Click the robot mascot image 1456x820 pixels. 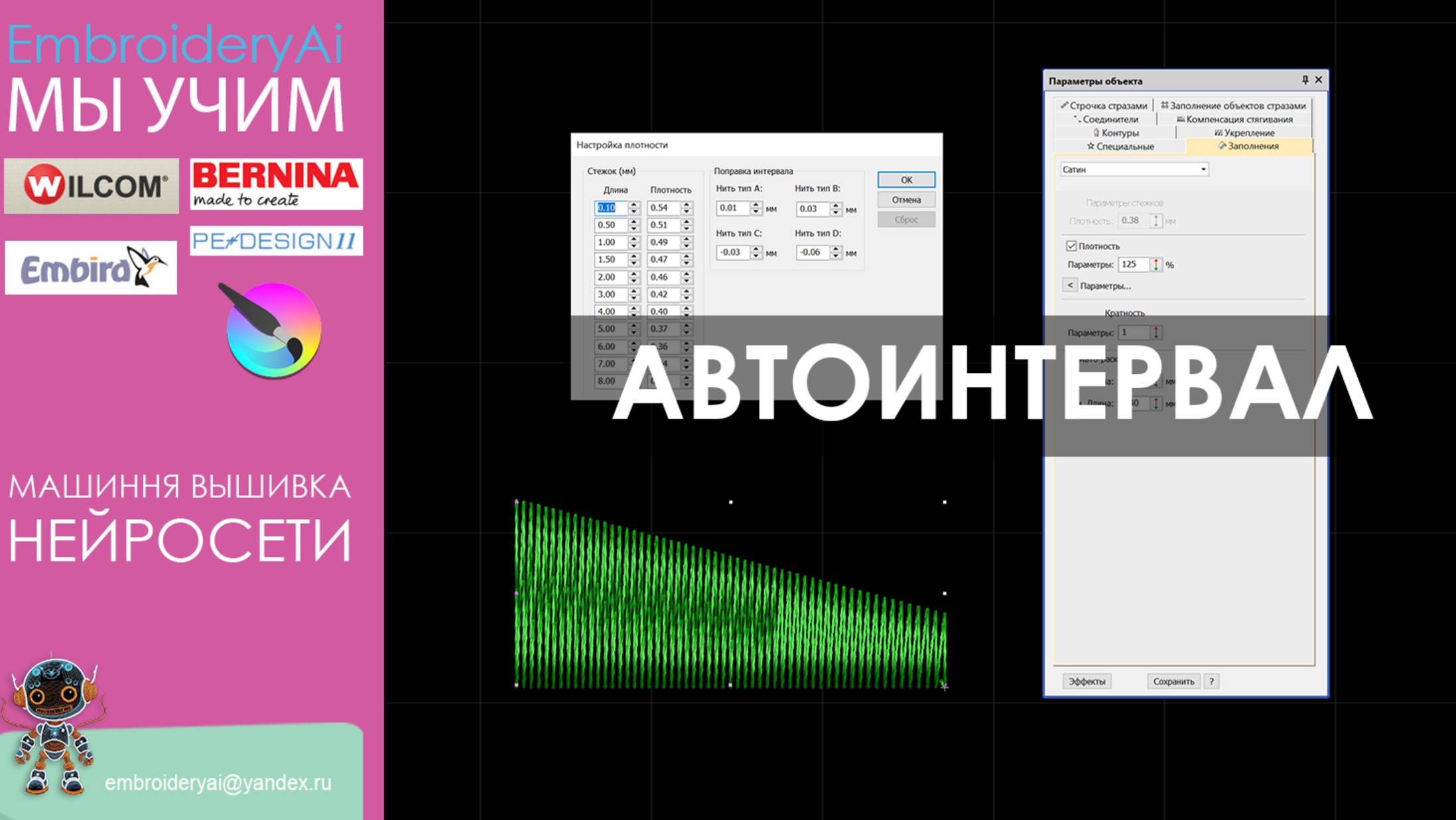(x=52, y=726)
